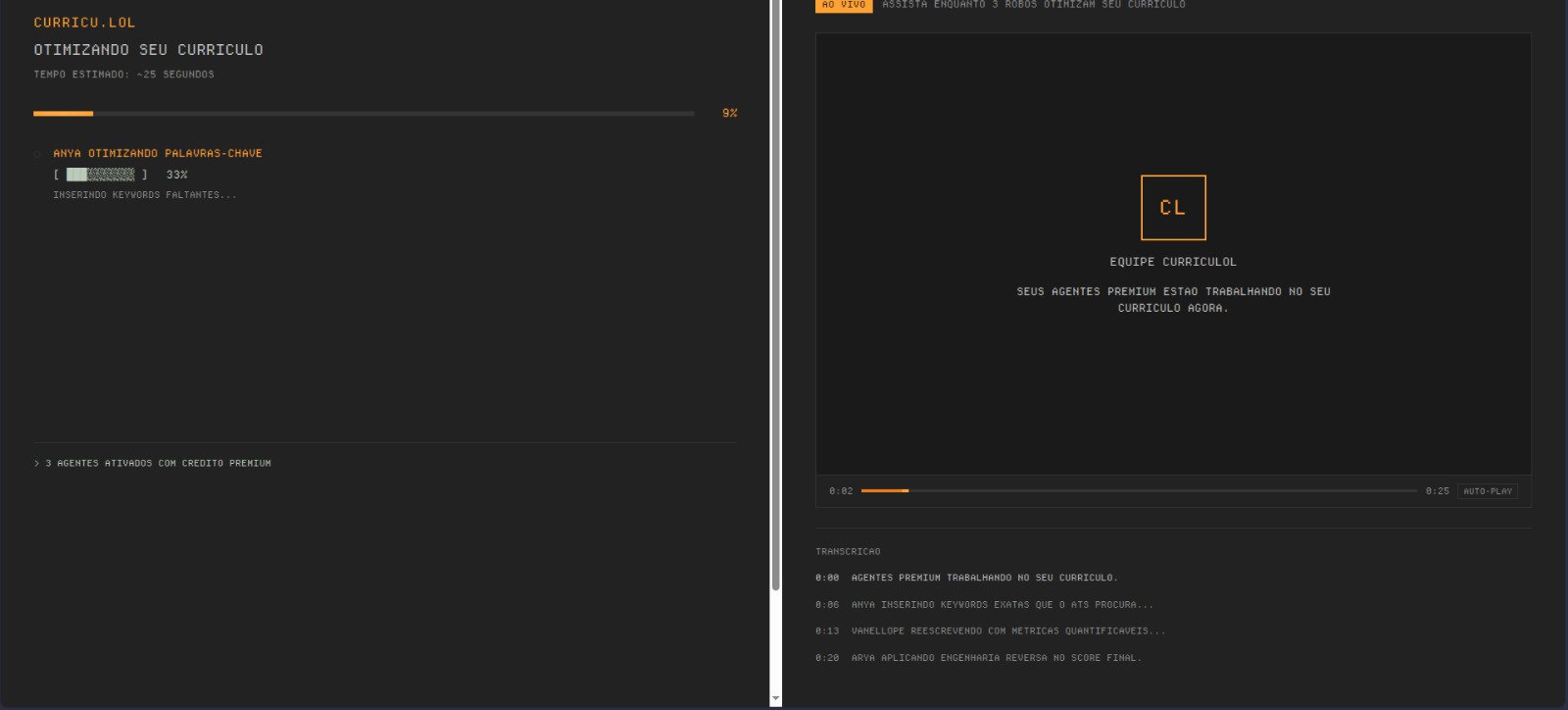Click the TEMPO ESTIMADO ~25 SEGUNDOS text

[123, 75]
